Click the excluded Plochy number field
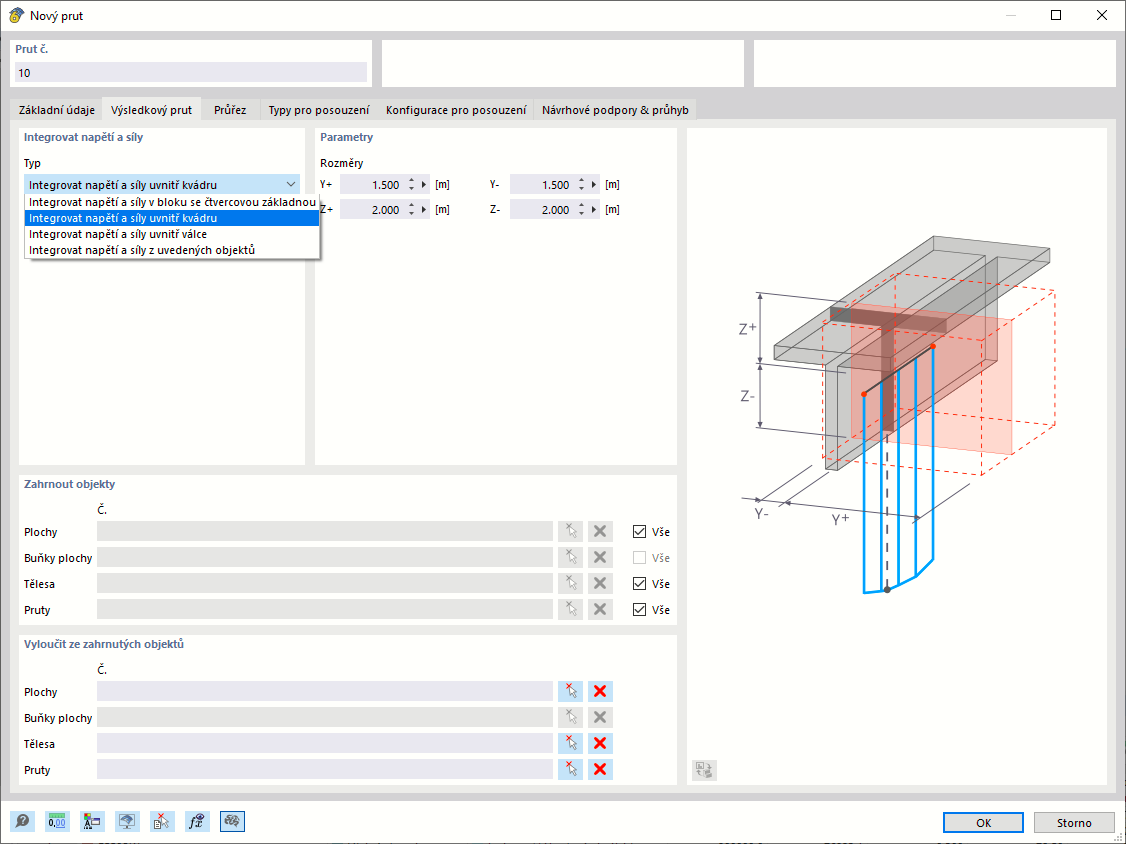The image size is (1126, 844). (325, 692)
